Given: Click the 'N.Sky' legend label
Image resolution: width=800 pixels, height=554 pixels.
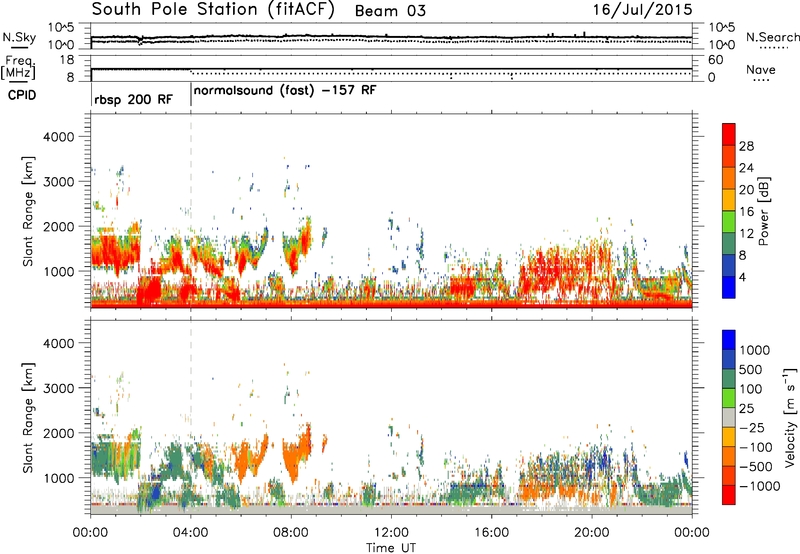Looking at the screenshot, I should pos(19,37).
